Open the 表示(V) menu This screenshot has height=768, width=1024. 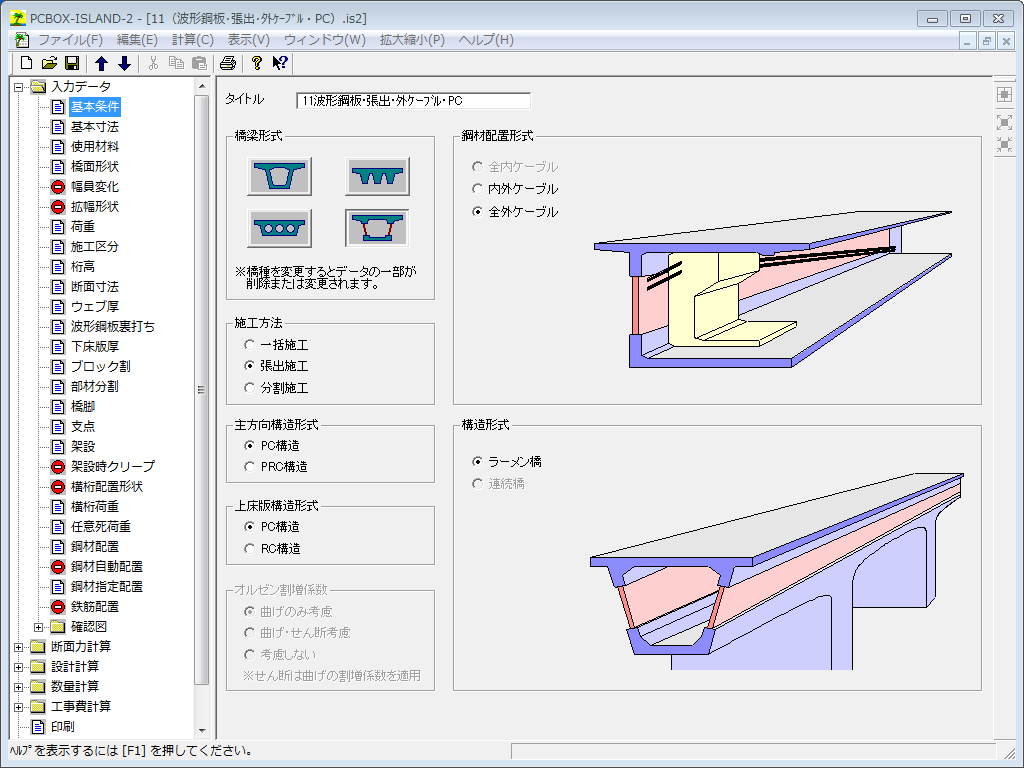[x=248, y=40]
